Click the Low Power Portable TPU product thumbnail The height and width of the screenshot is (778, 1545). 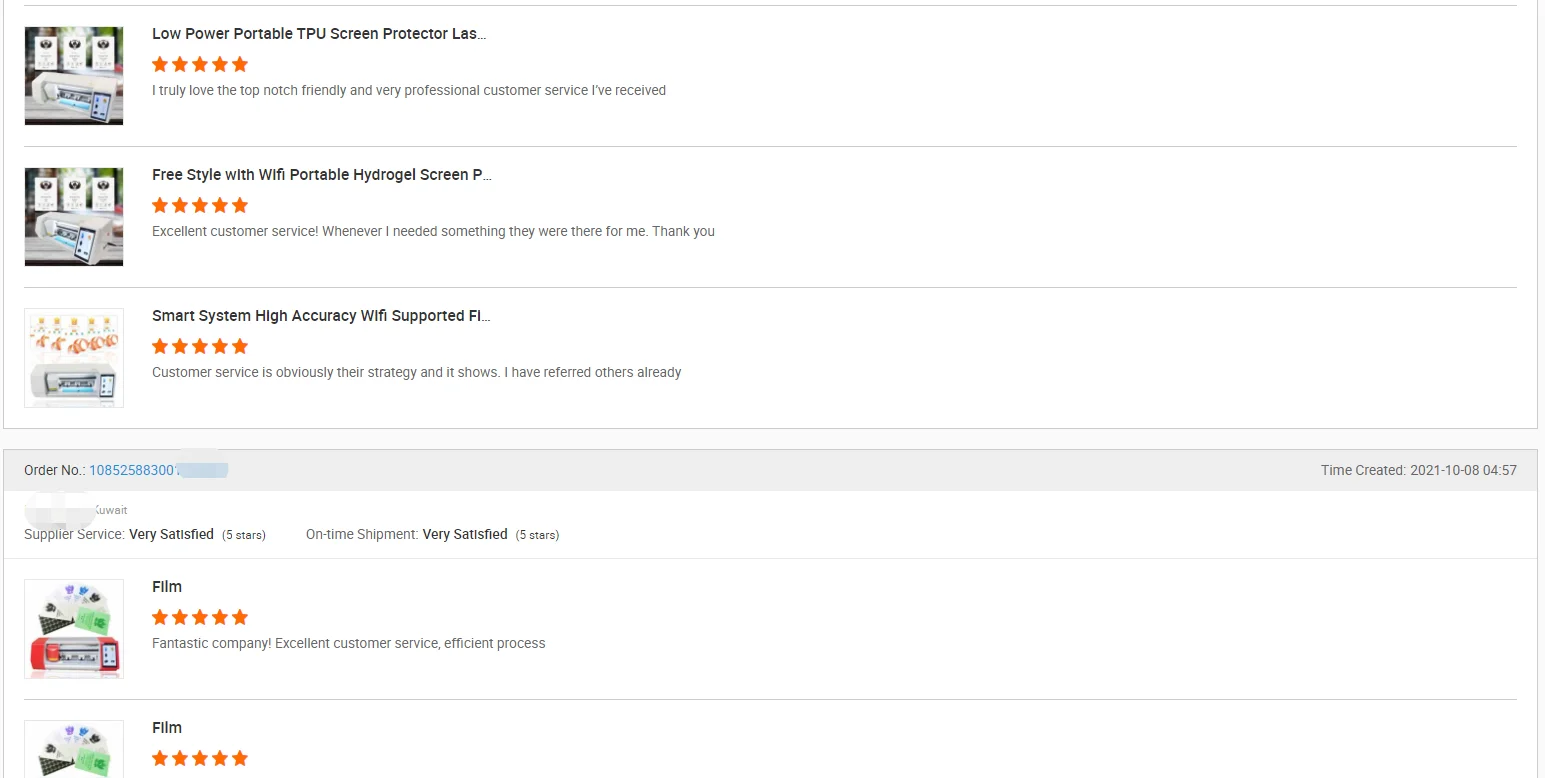74,76
